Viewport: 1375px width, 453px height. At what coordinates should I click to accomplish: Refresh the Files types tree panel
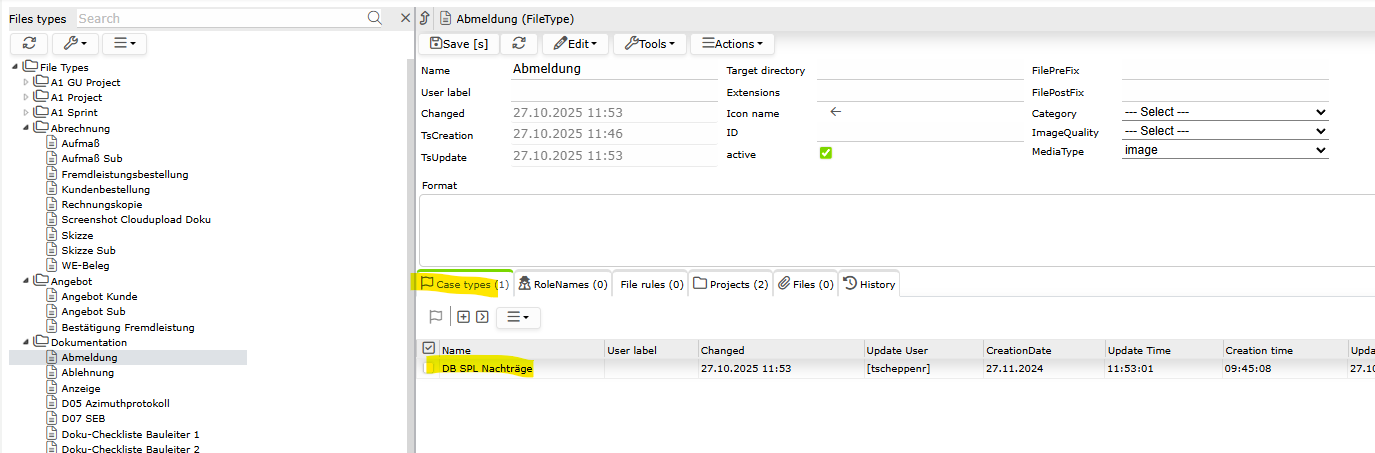(x=28, y=43)
